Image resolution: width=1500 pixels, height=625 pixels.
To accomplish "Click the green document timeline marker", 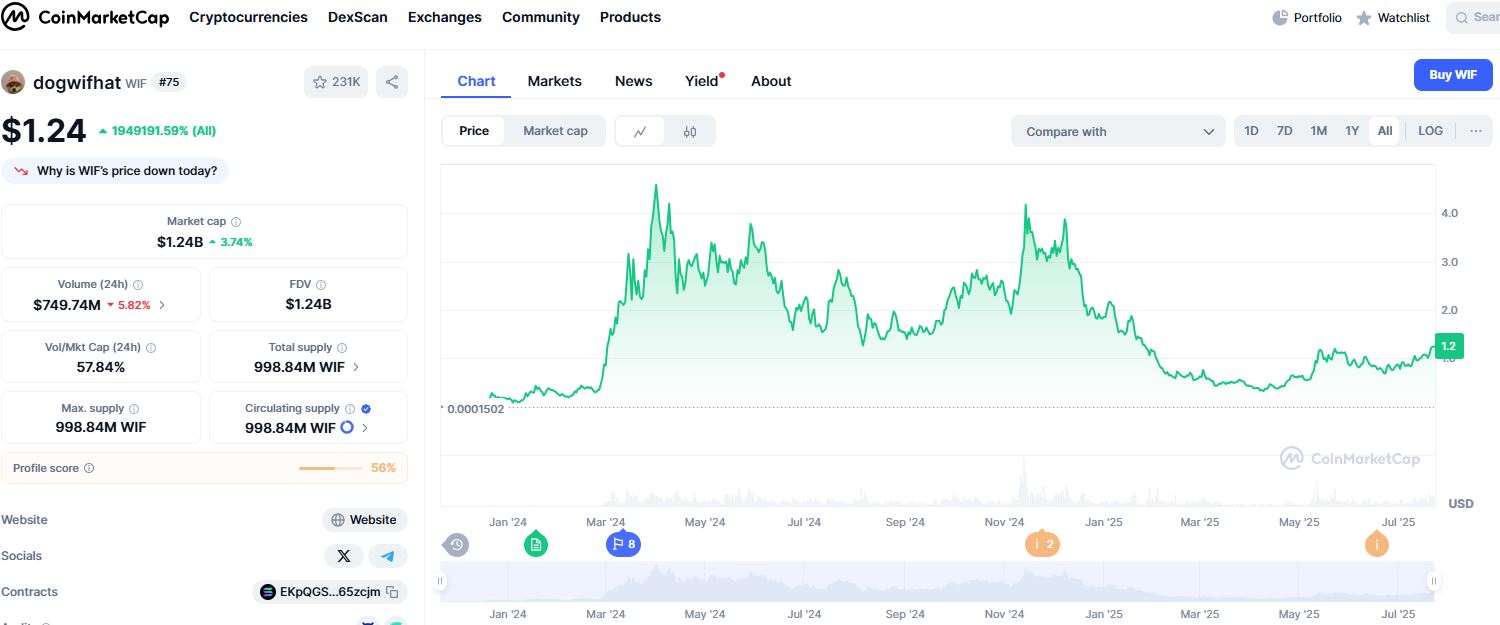I will [x=536, y=545].
